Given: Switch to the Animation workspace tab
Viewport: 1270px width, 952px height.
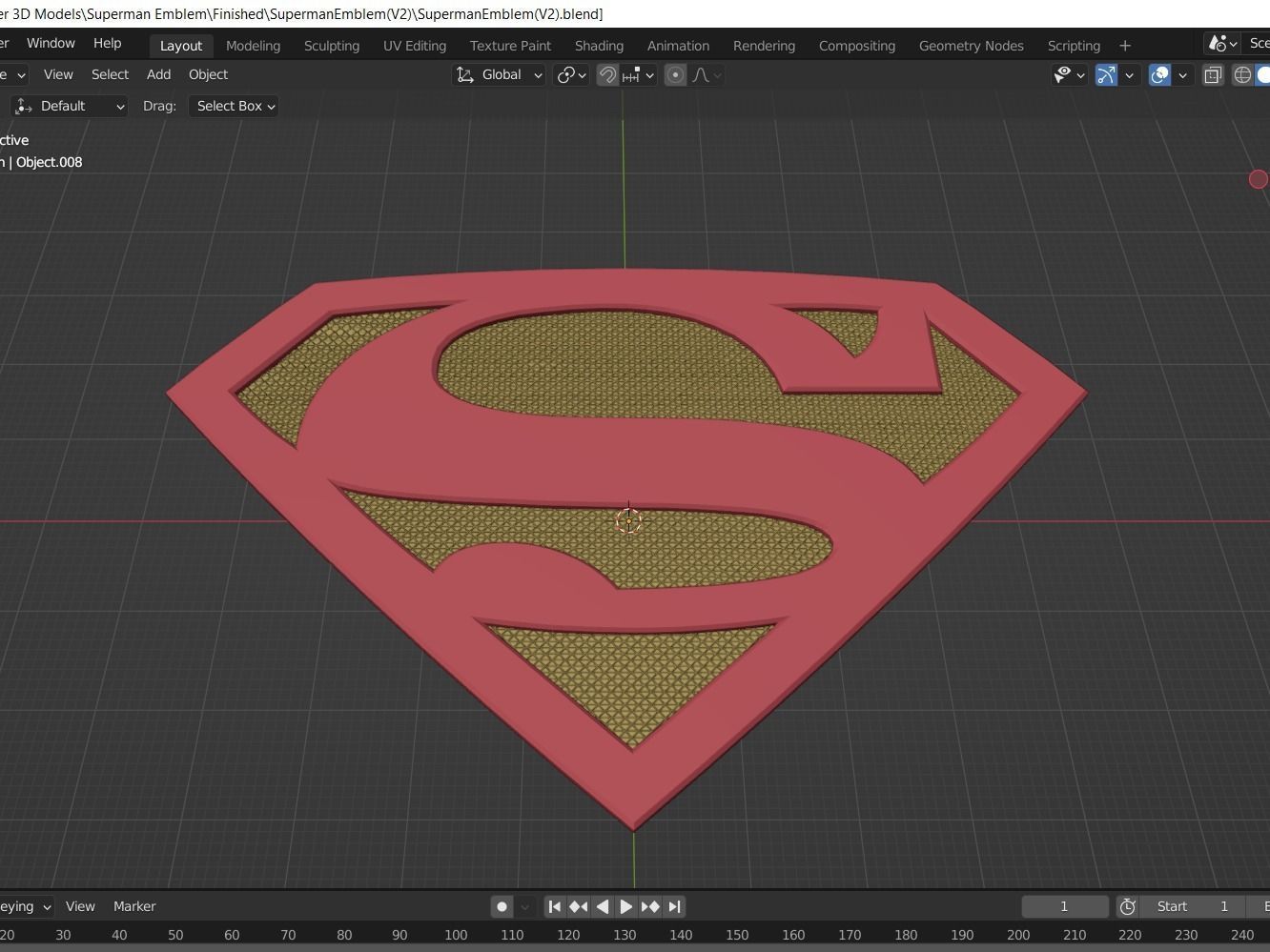Looking at the screenshot, I should (x=678, y=45).
